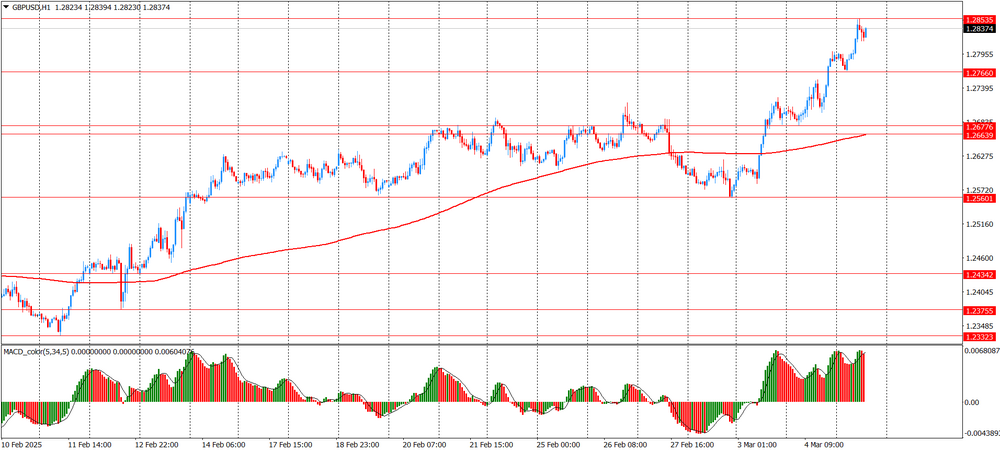This screenshot has width=1000, height=452.
Task: Click the 26 Feb 08:00 time label
Action: point(627,444)
